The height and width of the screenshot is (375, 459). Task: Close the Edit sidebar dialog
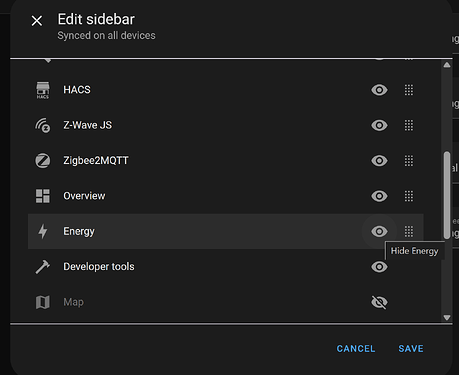click(37, 21)
